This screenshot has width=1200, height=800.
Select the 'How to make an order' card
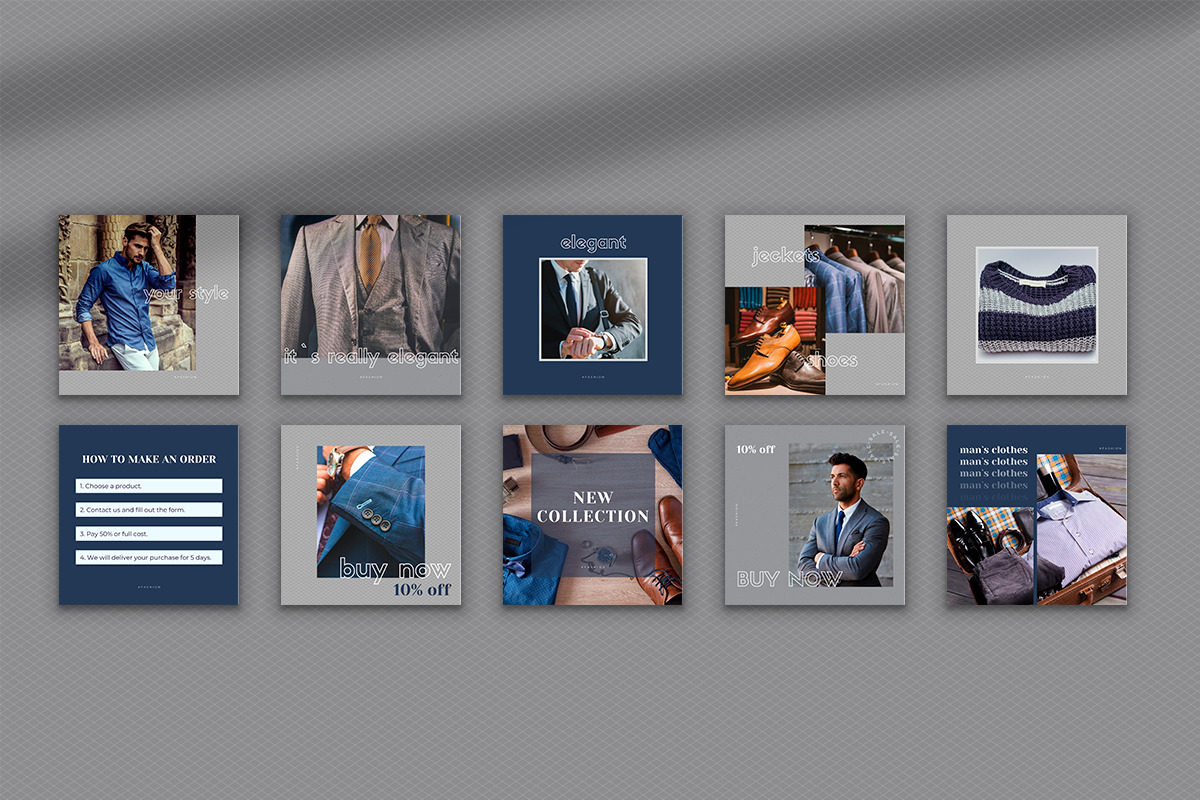click(x=148, y=515)
